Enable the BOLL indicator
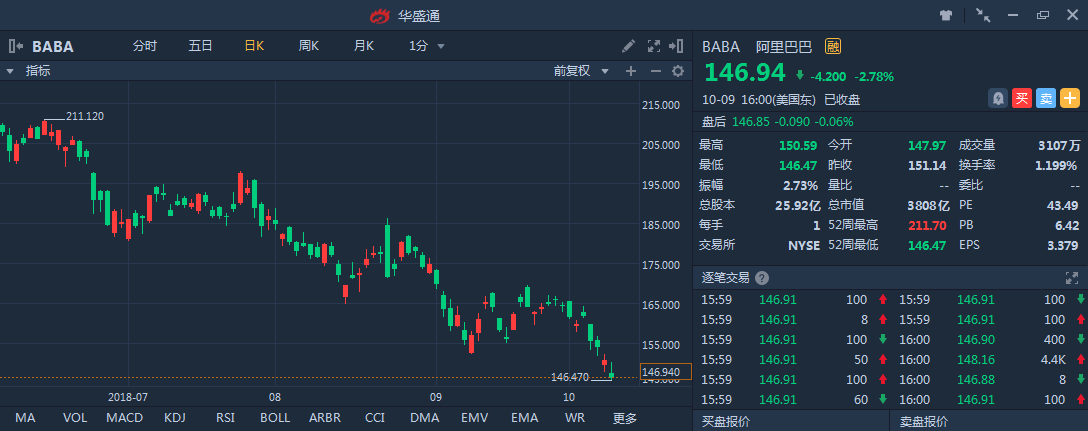 (x=275, y=418)
